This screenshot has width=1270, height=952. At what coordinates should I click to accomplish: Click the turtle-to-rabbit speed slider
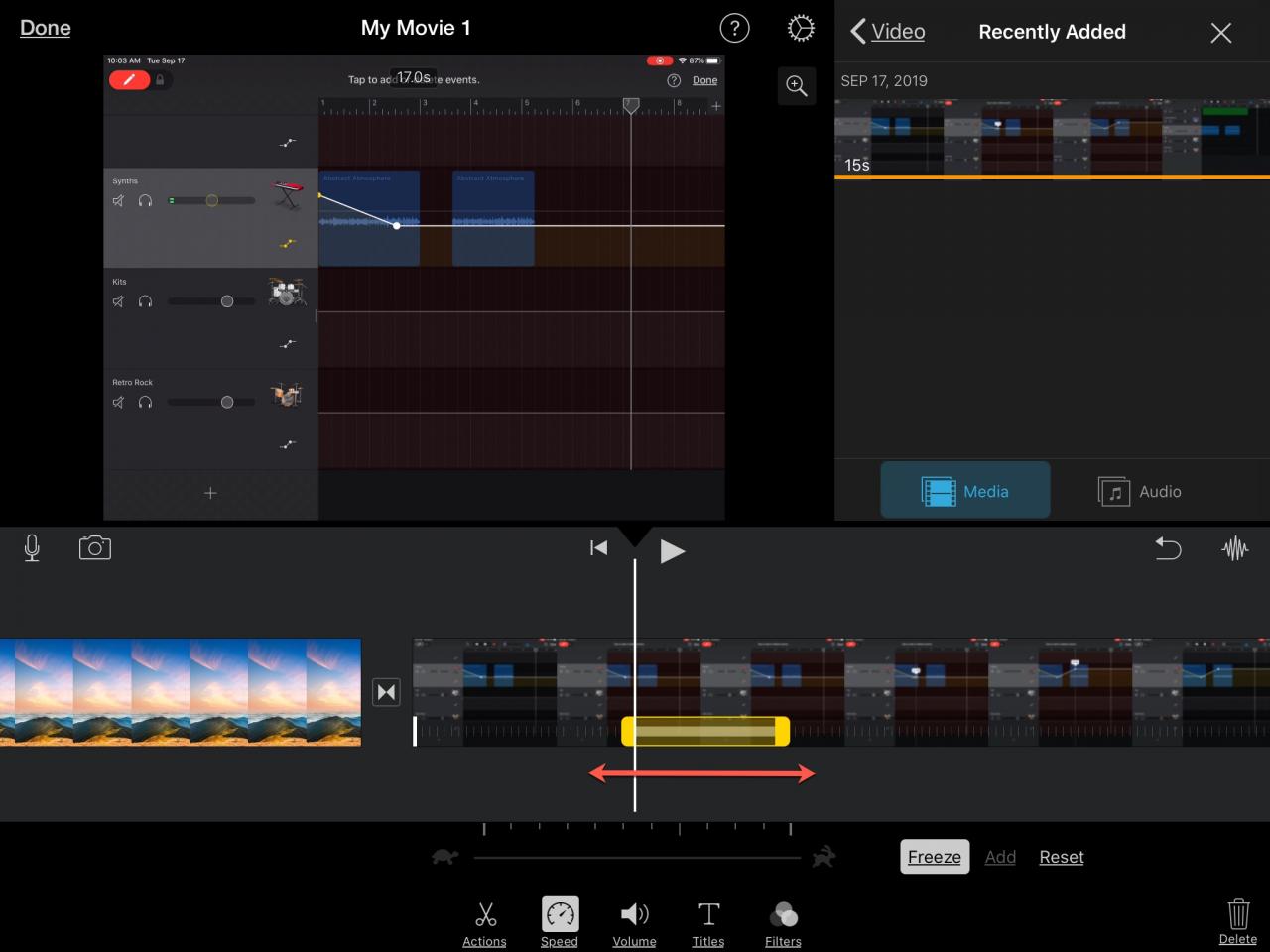coord(637,857)
